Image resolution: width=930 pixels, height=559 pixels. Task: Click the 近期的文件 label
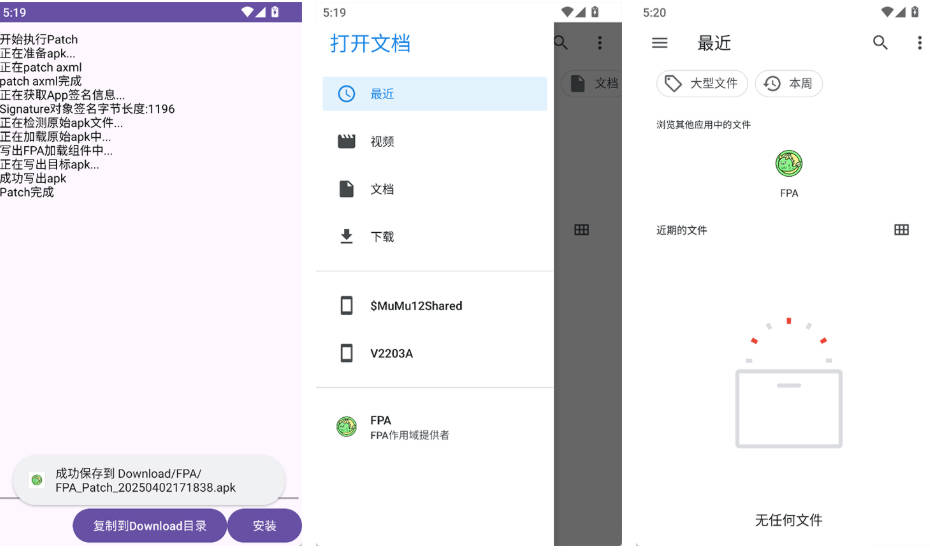tap(681, 230)
